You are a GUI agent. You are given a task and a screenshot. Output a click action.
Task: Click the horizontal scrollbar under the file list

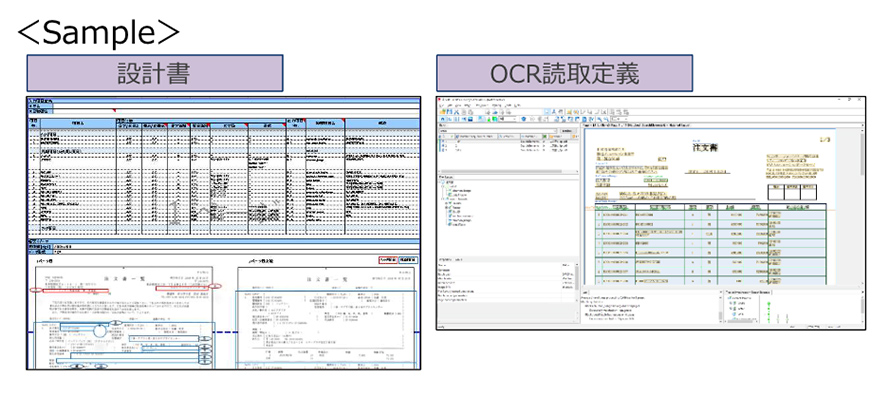pos(501,172)
